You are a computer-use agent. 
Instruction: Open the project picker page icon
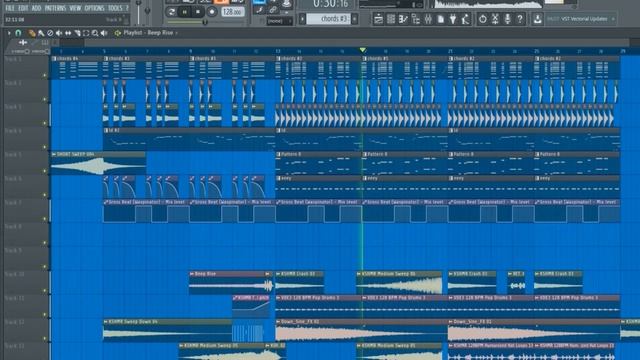coord(440,19)
